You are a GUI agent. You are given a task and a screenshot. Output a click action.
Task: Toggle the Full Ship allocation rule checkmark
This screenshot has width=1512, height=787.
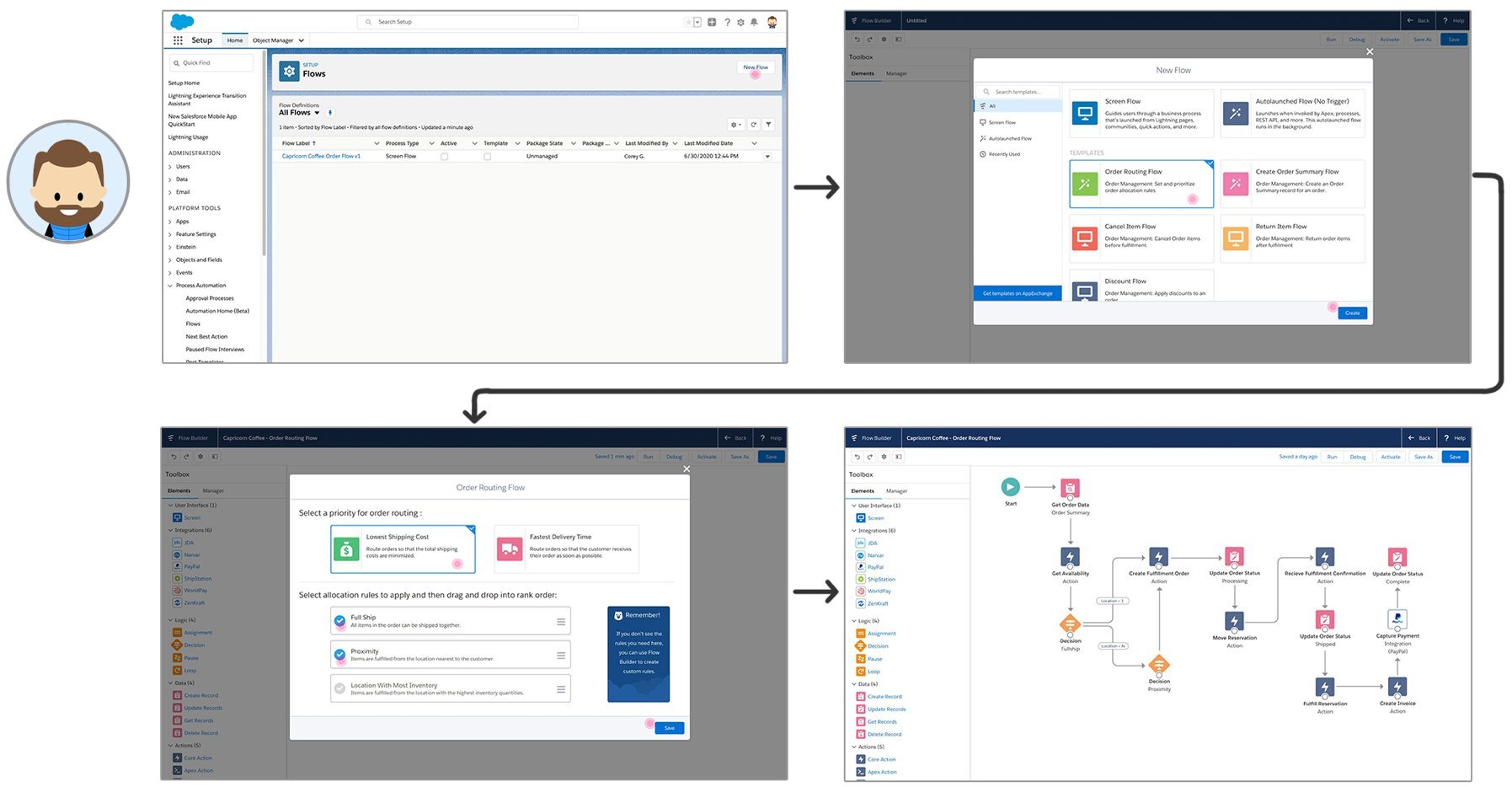pyautogui.click(x=339, y=621)
